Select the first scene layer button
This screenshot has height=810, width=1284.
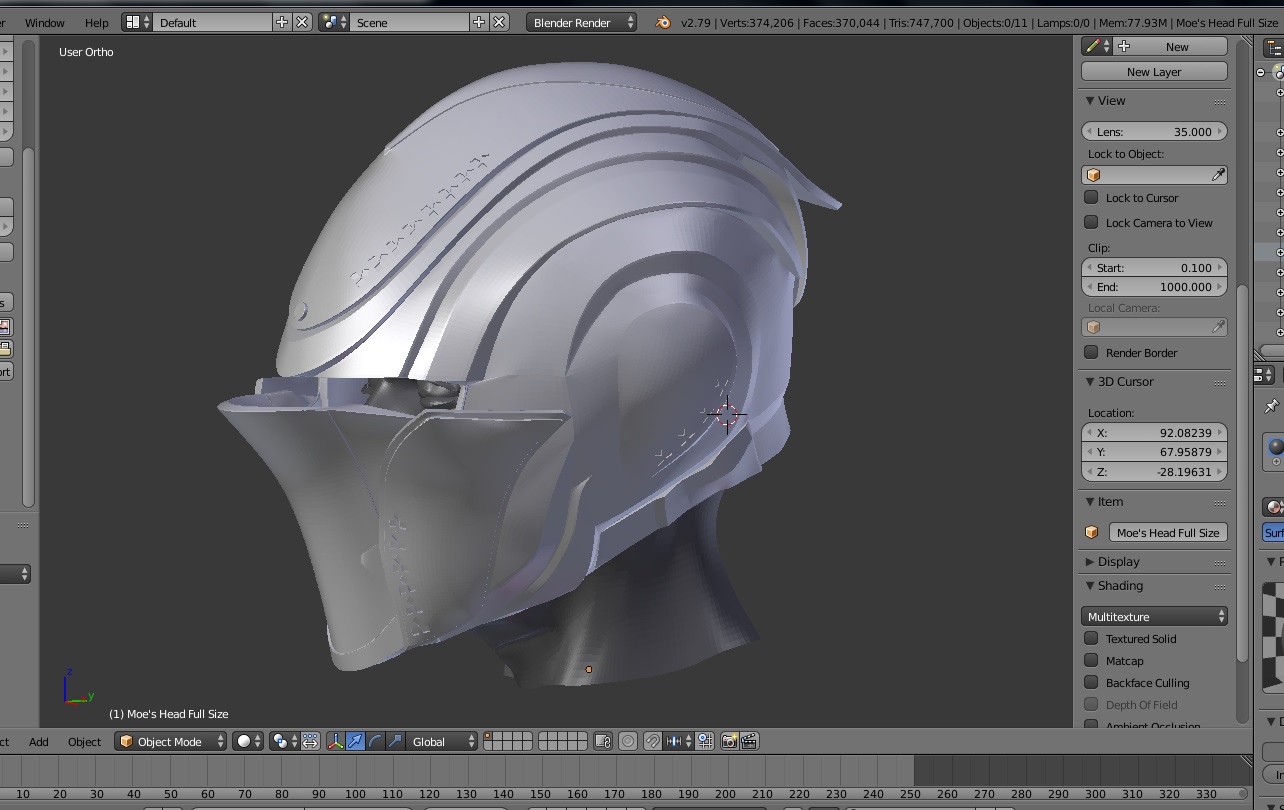pyautogui.click(x=488, y=737)
